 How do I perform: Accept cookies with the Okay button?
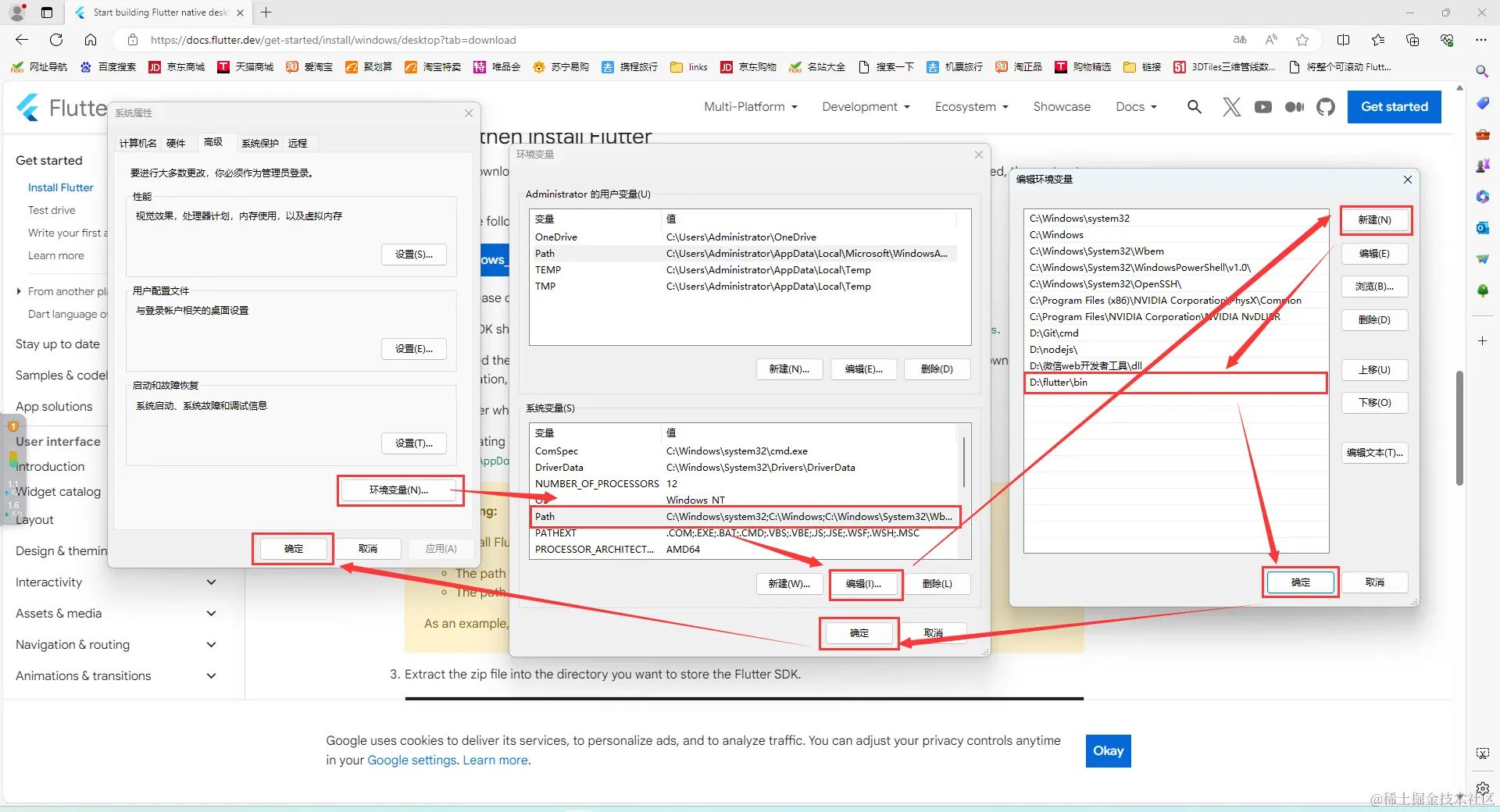pos(1109,751)
